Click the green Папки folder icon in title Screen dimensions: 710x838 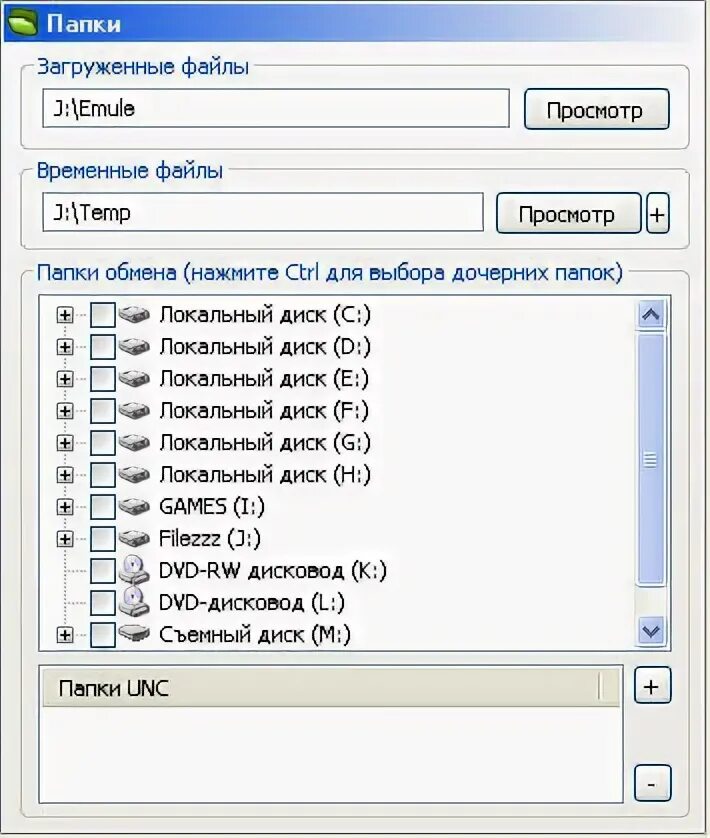point(21,22)
